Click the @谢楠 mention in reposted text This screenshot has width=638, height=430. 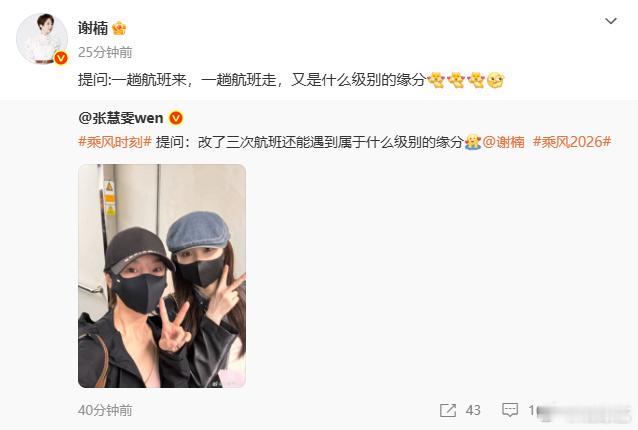tap(504, 142)
